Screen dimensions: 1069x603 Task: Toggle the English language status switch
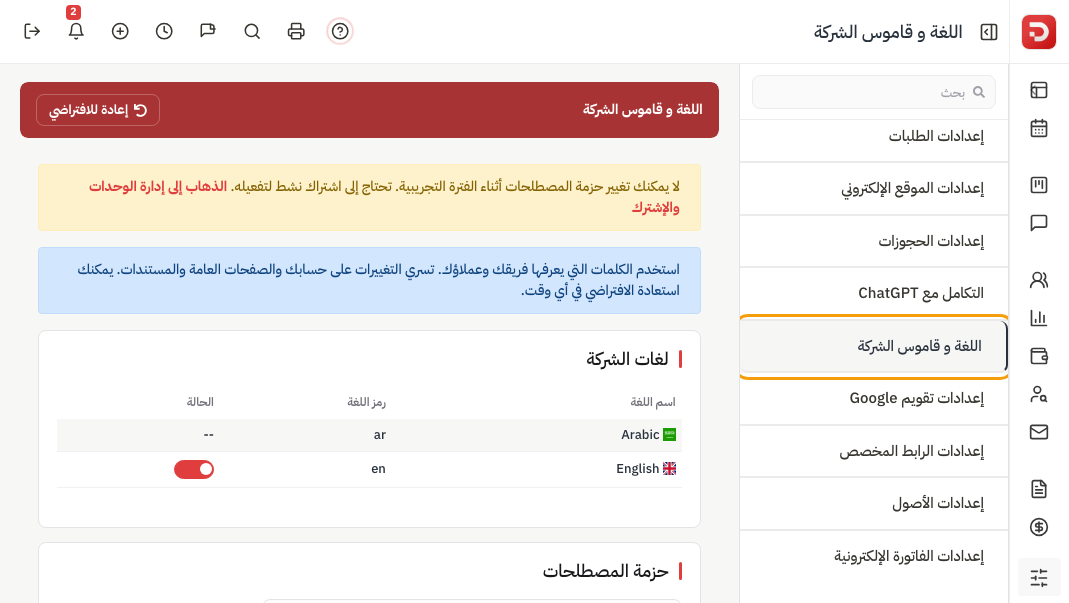(194, 469)
